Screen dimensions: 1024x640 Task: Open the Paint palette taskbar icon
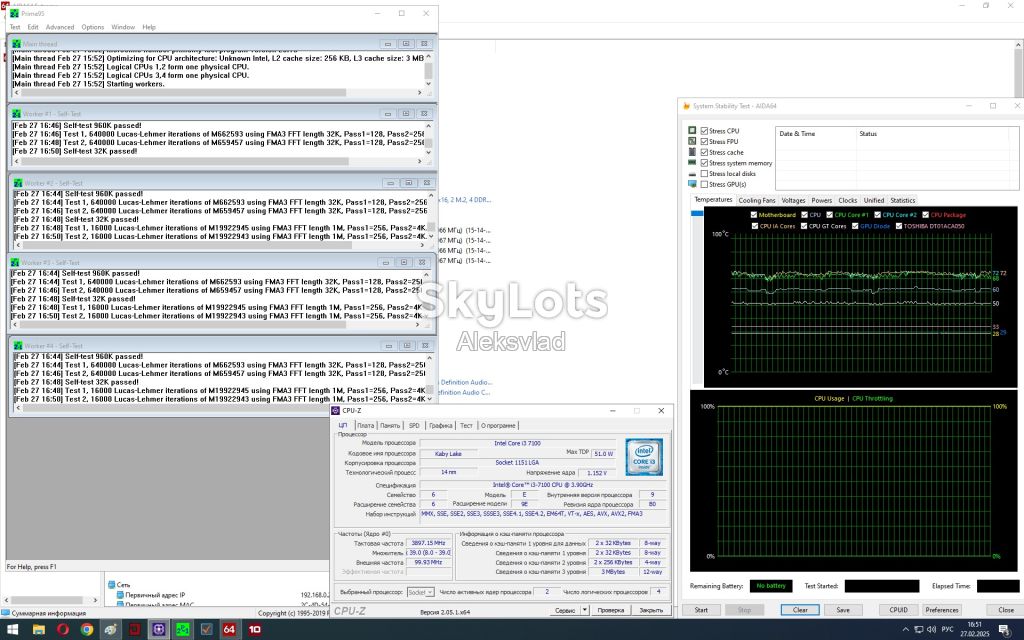110,630
